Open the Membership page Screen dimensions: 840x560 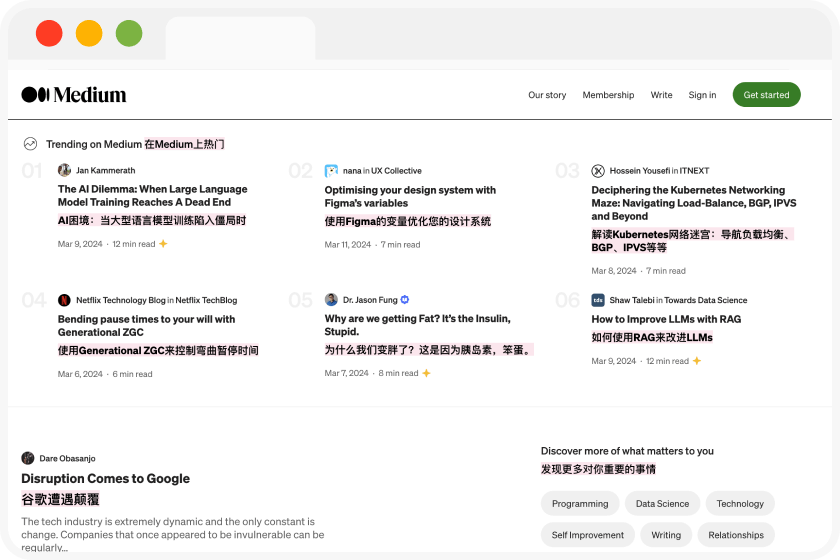click(608, 95)
